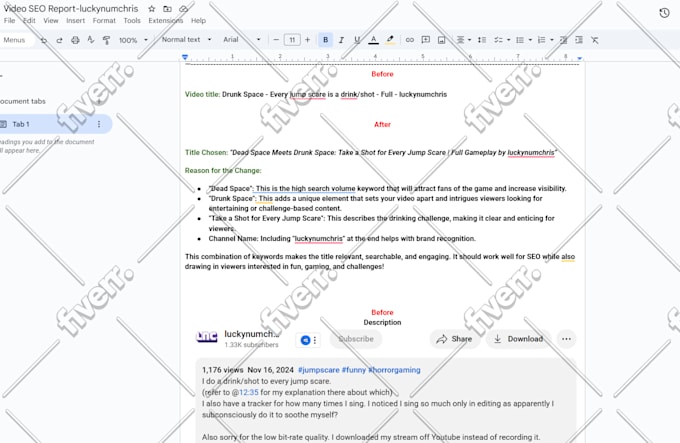This screenshot has height=443, width=680.
Task: Open Tab 1 more options menu
Action: pos(99,124)
